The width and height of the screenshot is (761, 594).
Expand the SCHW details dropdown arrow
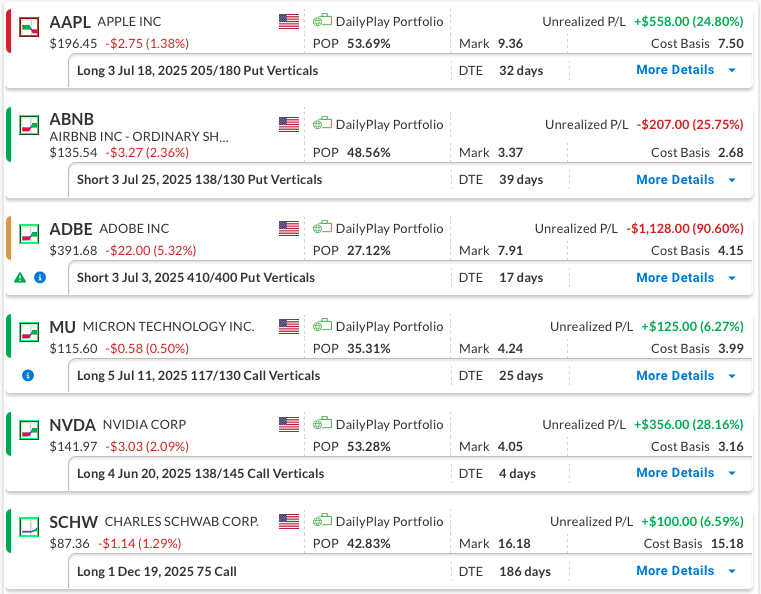click(x=732, y=571)
